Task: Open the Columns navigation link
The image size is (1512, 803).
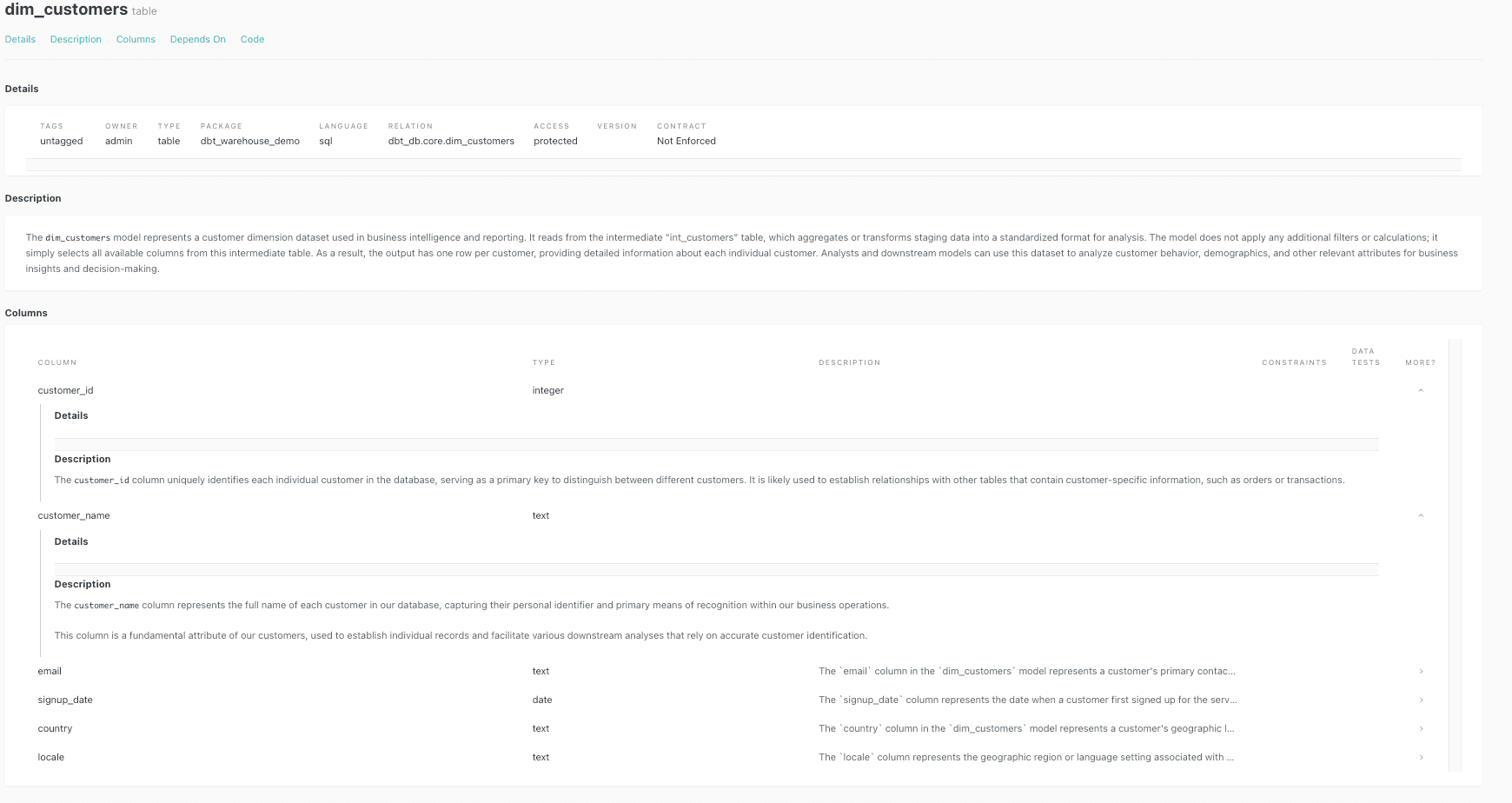Action: click(x=136, y=39)
